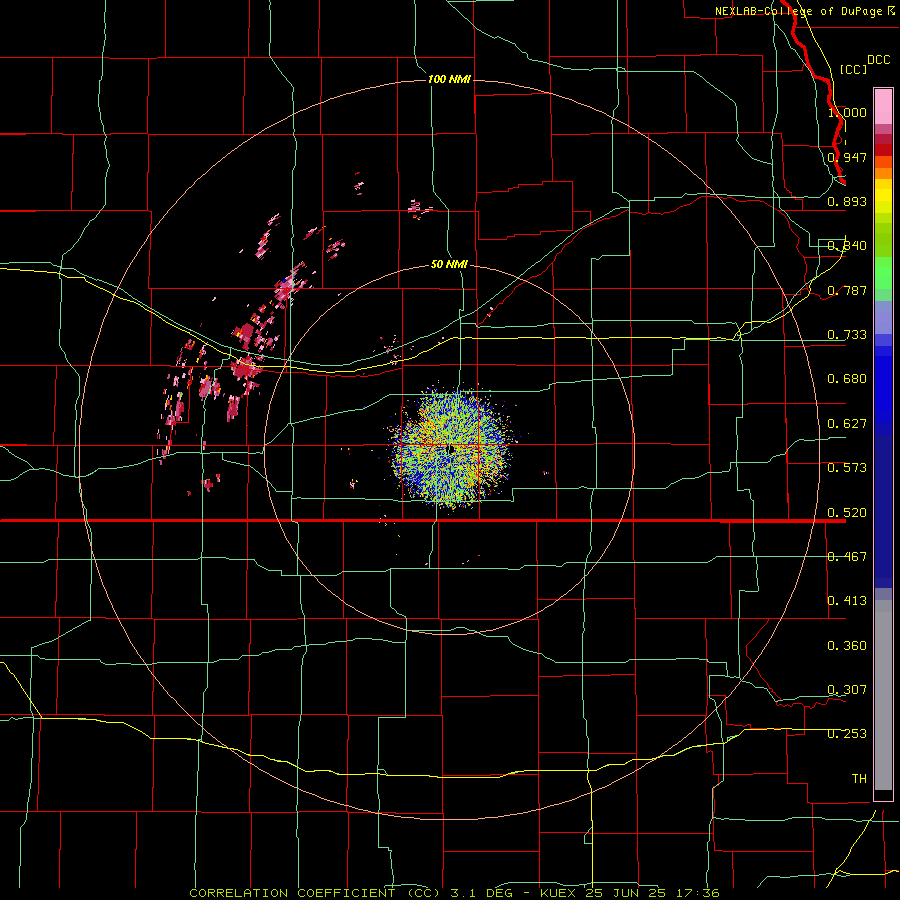Screen dimensions: 900x900
Task: Click the 0.573 value on the color scale
Action: click(847, 468)
